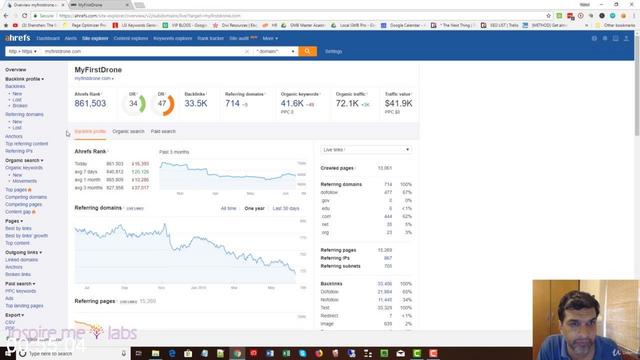Select Last 30 days range
Image resolution: width=640 pixels, height=360 pixels.
286,209
